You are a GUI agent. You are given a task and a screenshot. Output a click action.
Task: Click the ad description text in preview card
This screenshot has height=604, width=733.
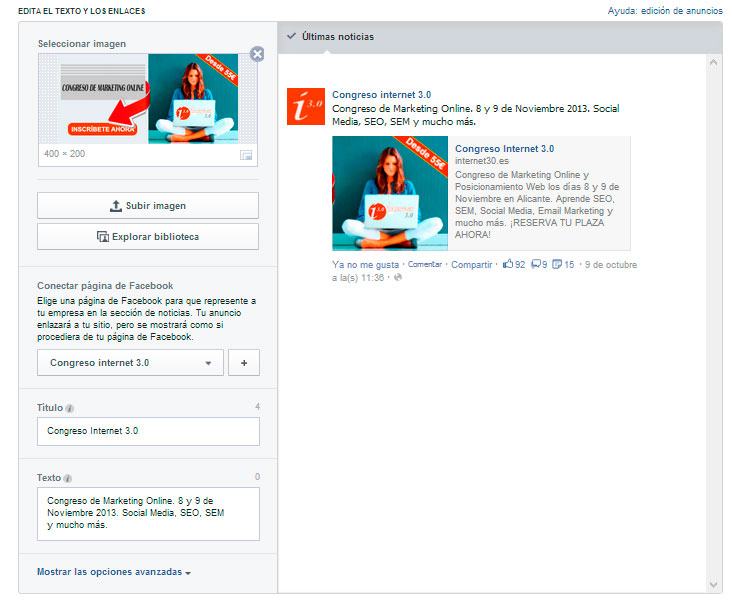537,205
